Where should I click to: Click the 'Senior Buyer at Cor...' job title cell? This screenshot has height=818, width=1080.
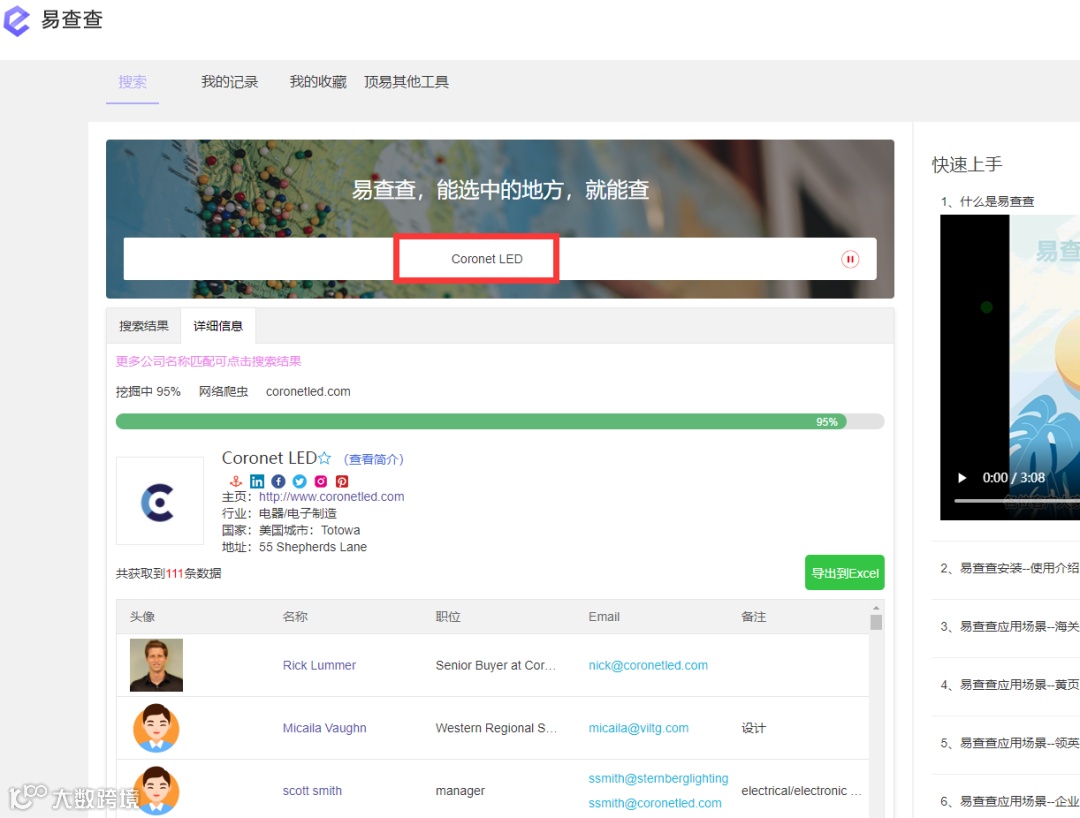pos(495,665)
